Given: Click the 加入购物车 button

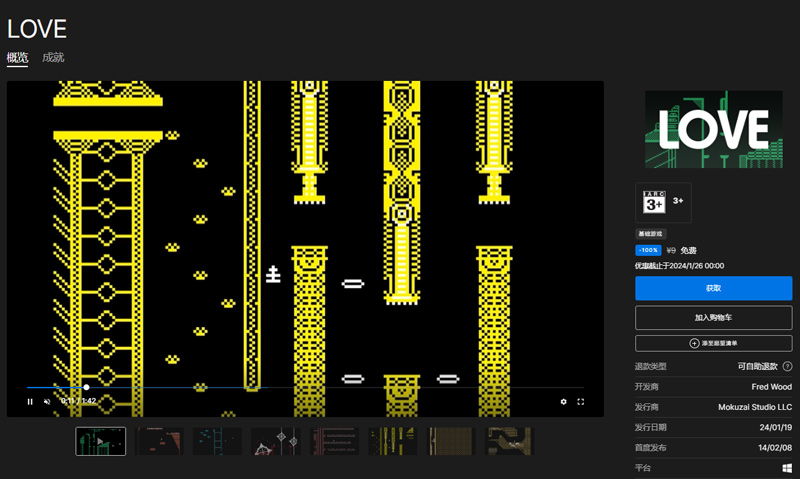Looking at the screenshot, I should click(713, 317).
